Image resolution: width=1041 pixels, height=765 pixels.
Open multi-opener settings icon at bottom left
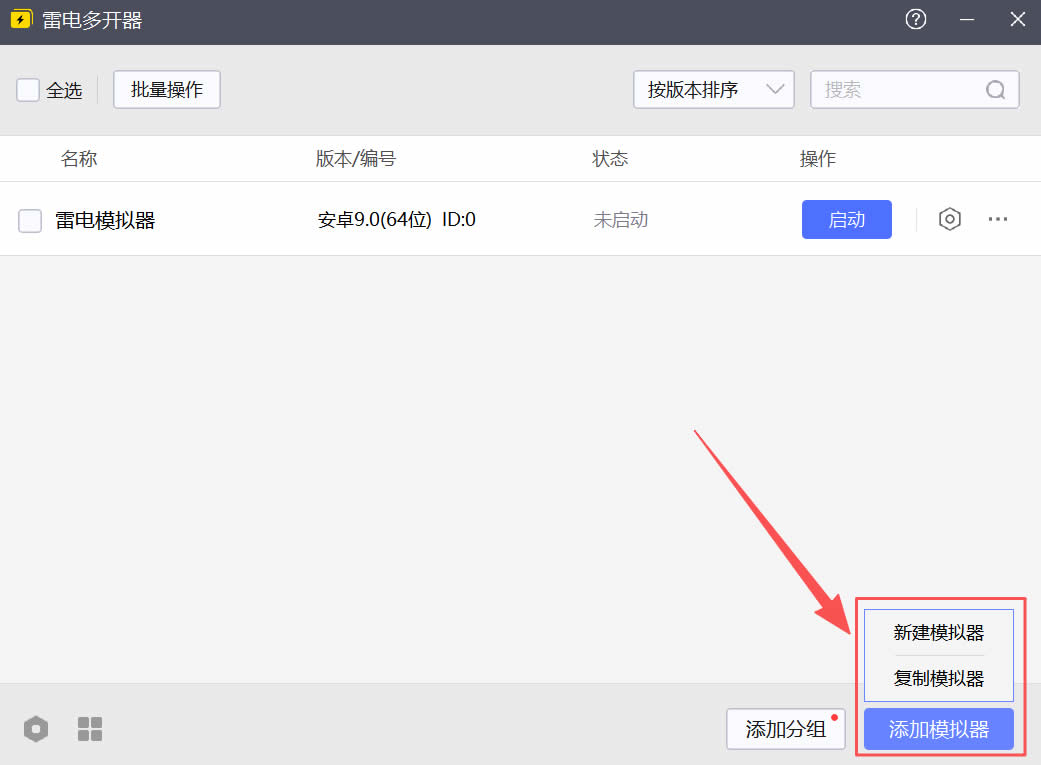click(36, 729)
